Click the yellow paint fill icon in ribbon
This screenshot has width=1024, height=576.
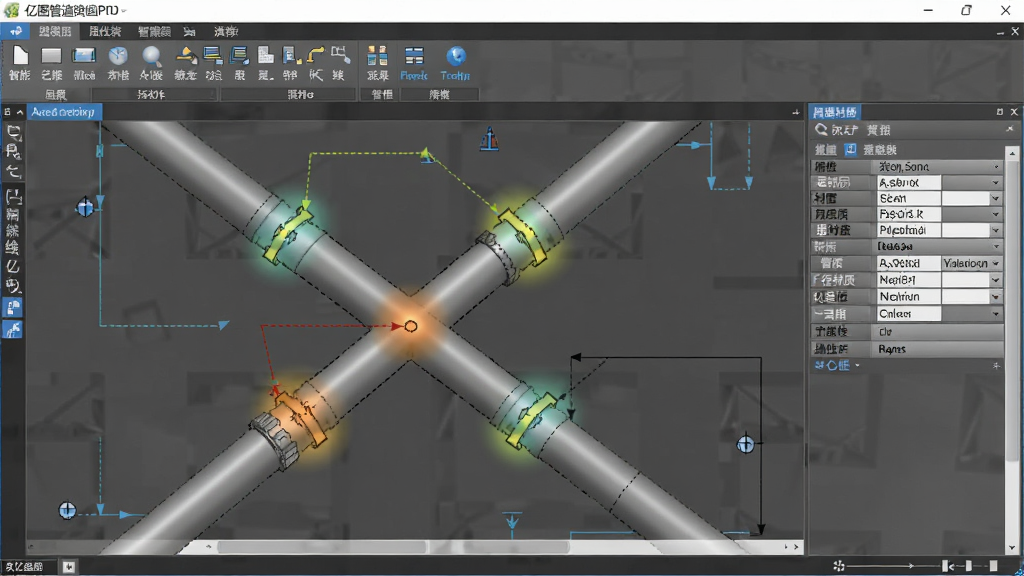(185, 56)
